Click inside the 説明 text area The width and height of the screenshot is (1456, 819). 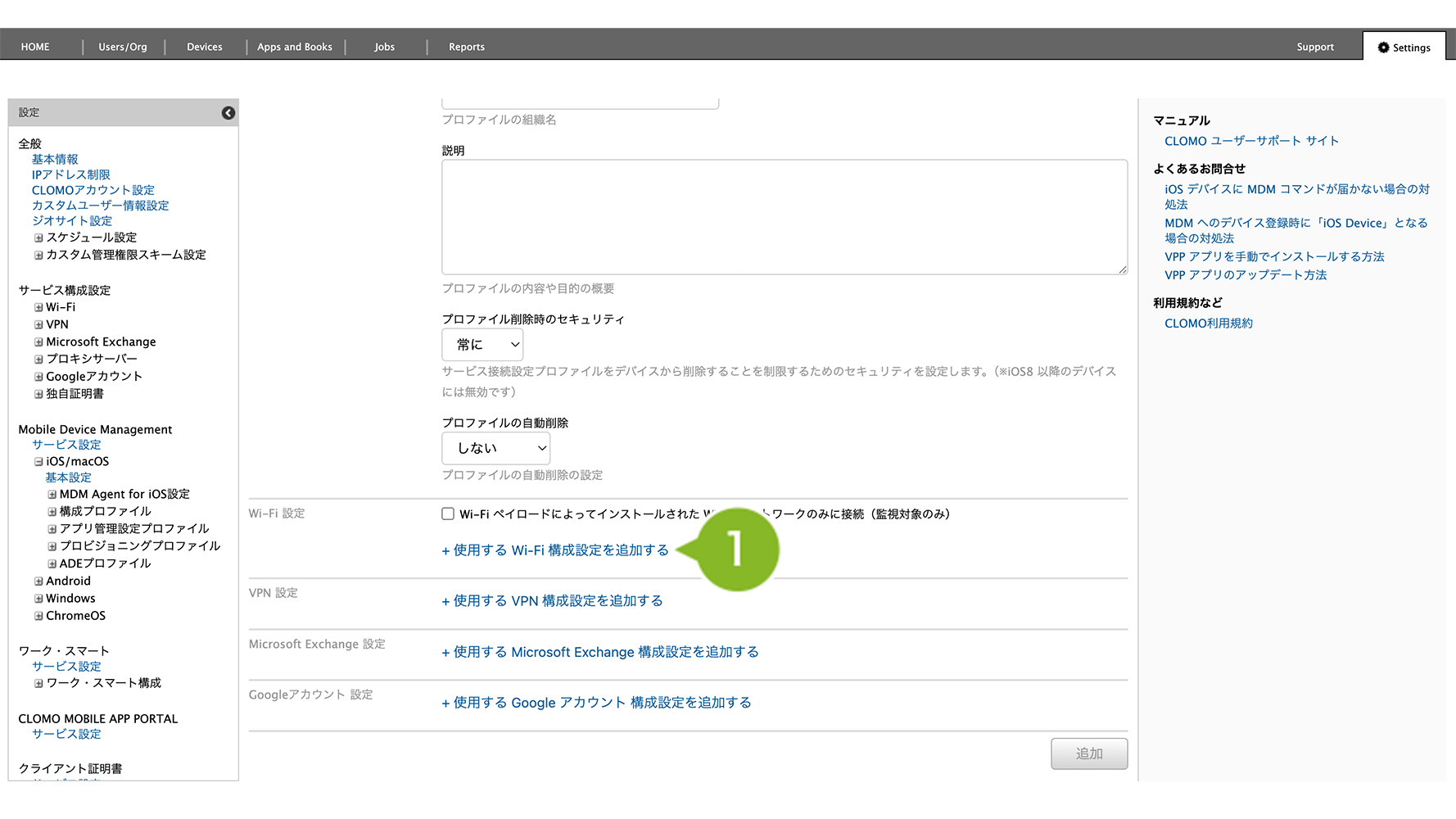pos(784,217)
